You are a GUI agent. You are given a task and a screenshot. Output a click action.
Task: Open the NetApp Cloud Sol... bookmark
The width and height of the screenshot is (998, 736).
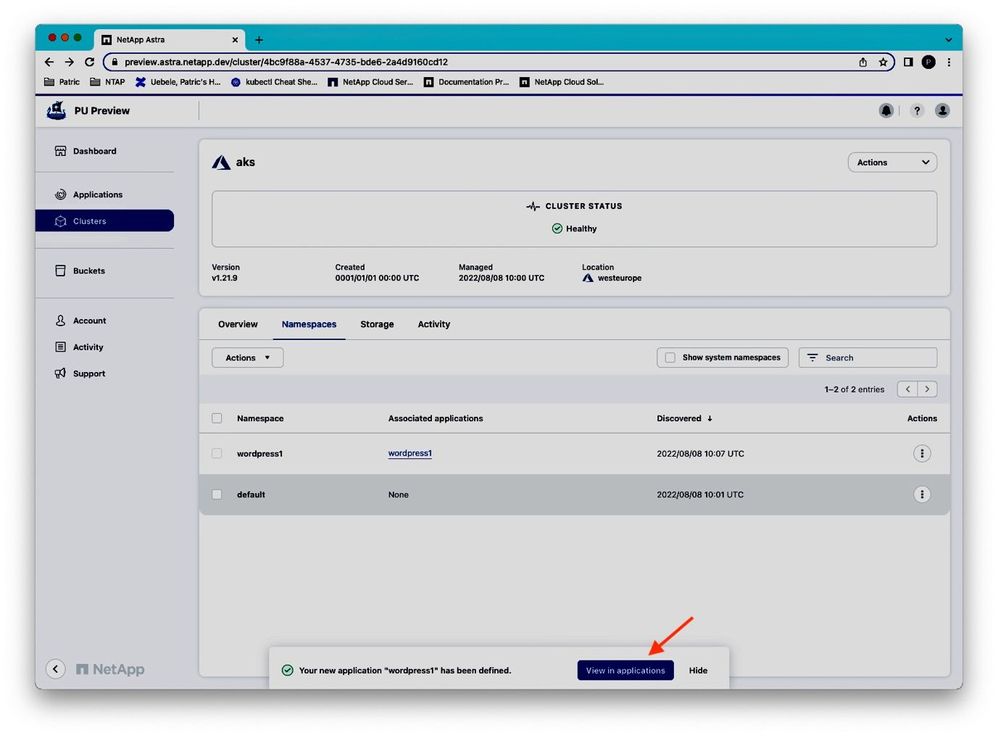point(562,81)
